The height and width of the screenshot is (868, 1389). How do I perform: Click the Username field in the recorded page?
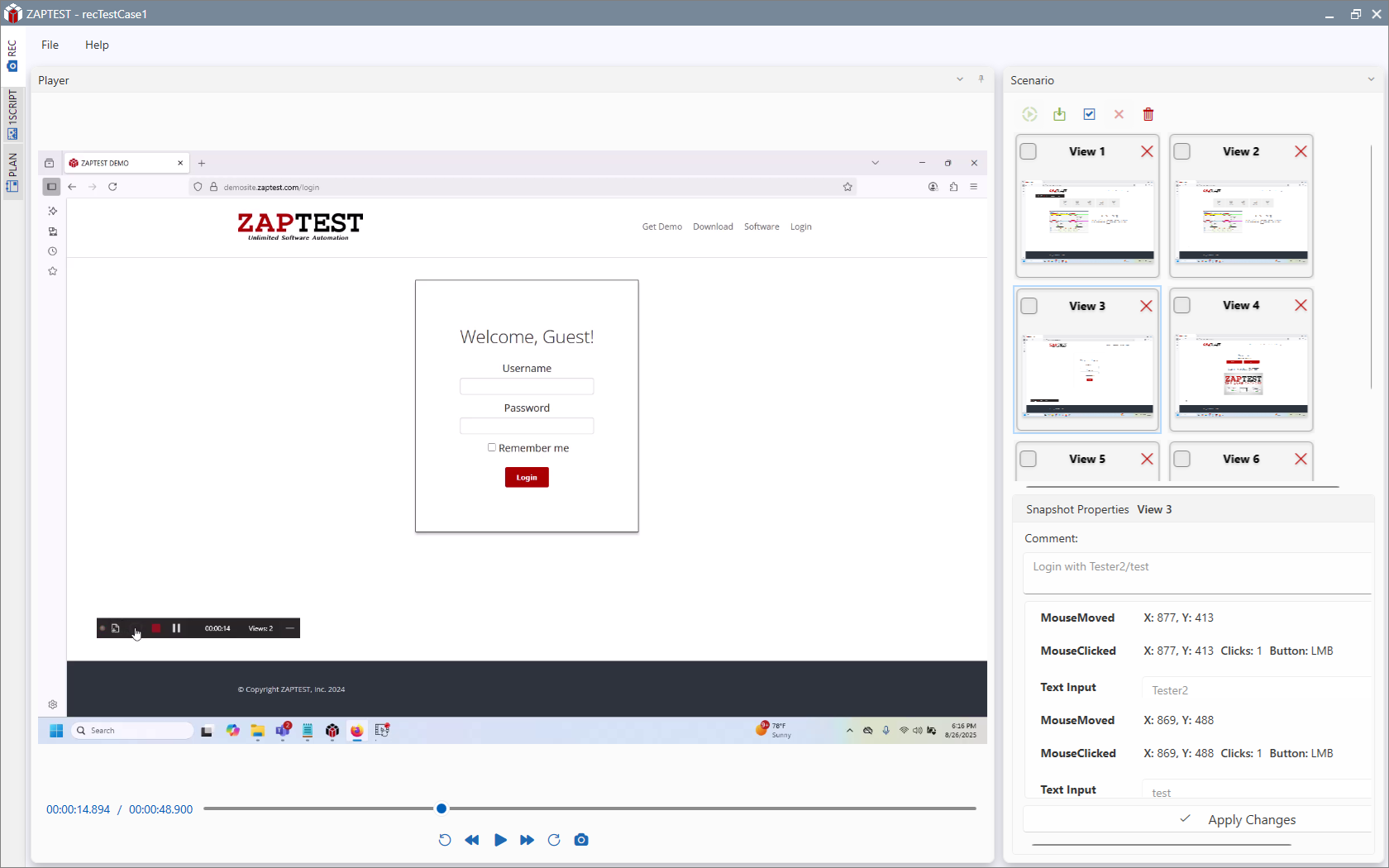pos(527,386)
